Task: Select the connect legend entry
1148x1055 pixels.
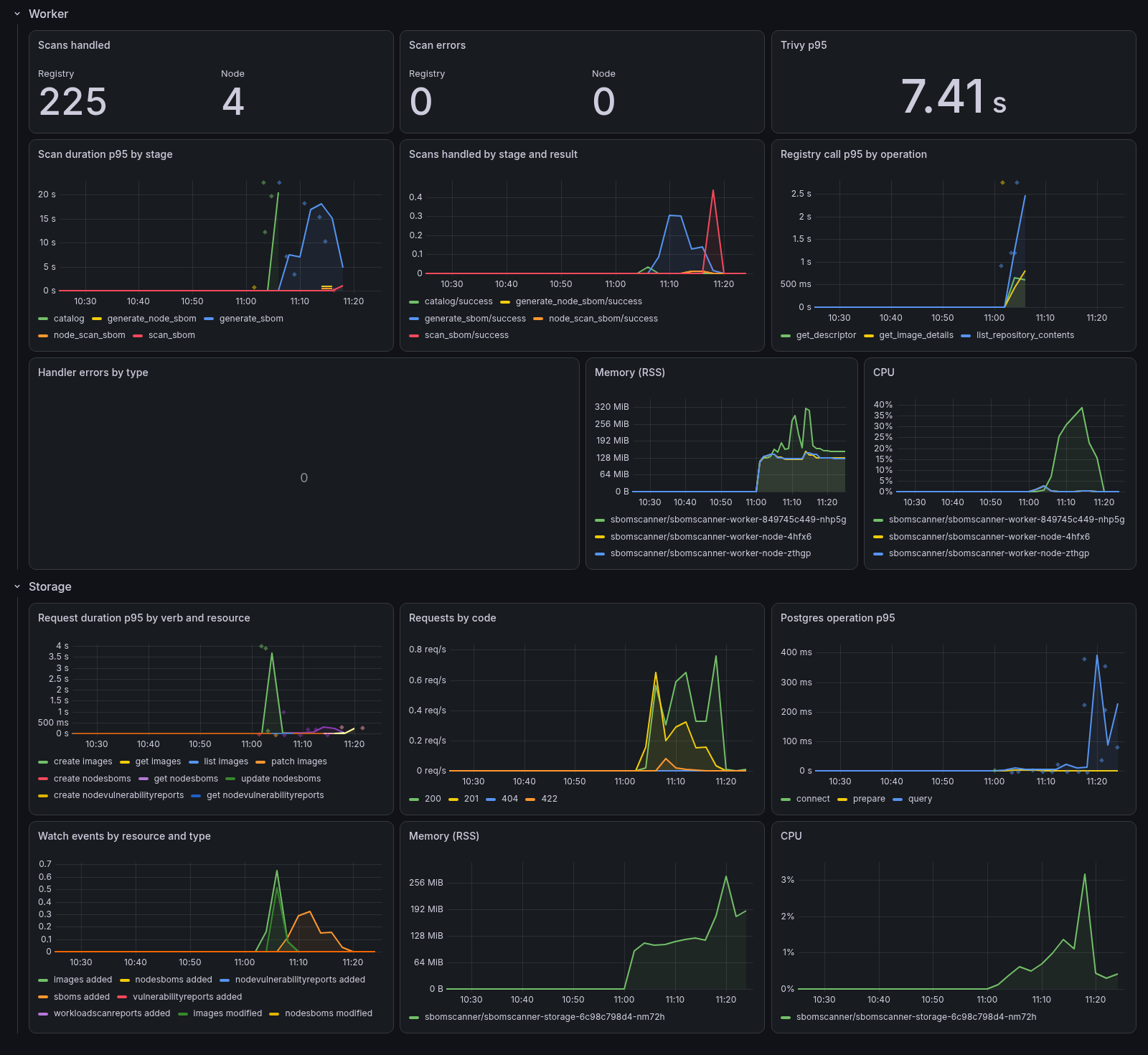Action: 813,799
